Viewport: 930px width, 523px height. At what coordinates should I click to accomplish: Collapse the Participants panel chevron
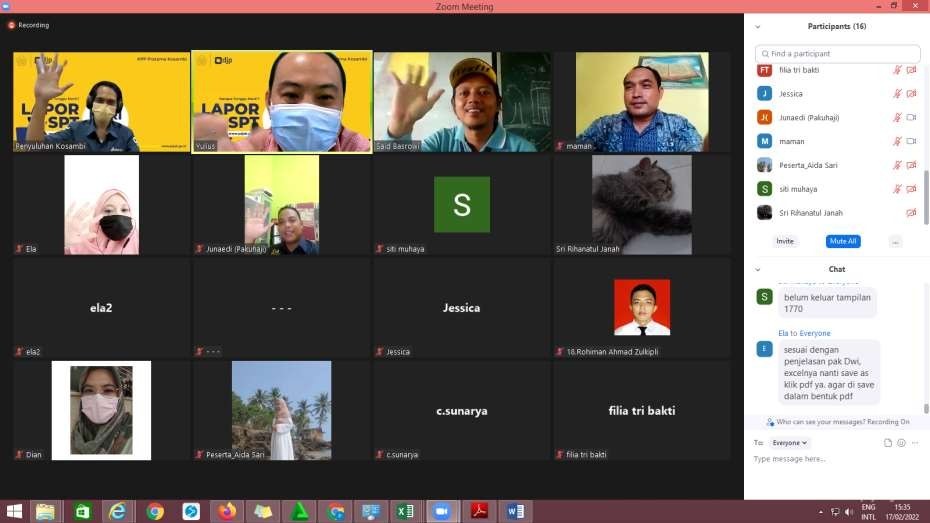point(758,26)
